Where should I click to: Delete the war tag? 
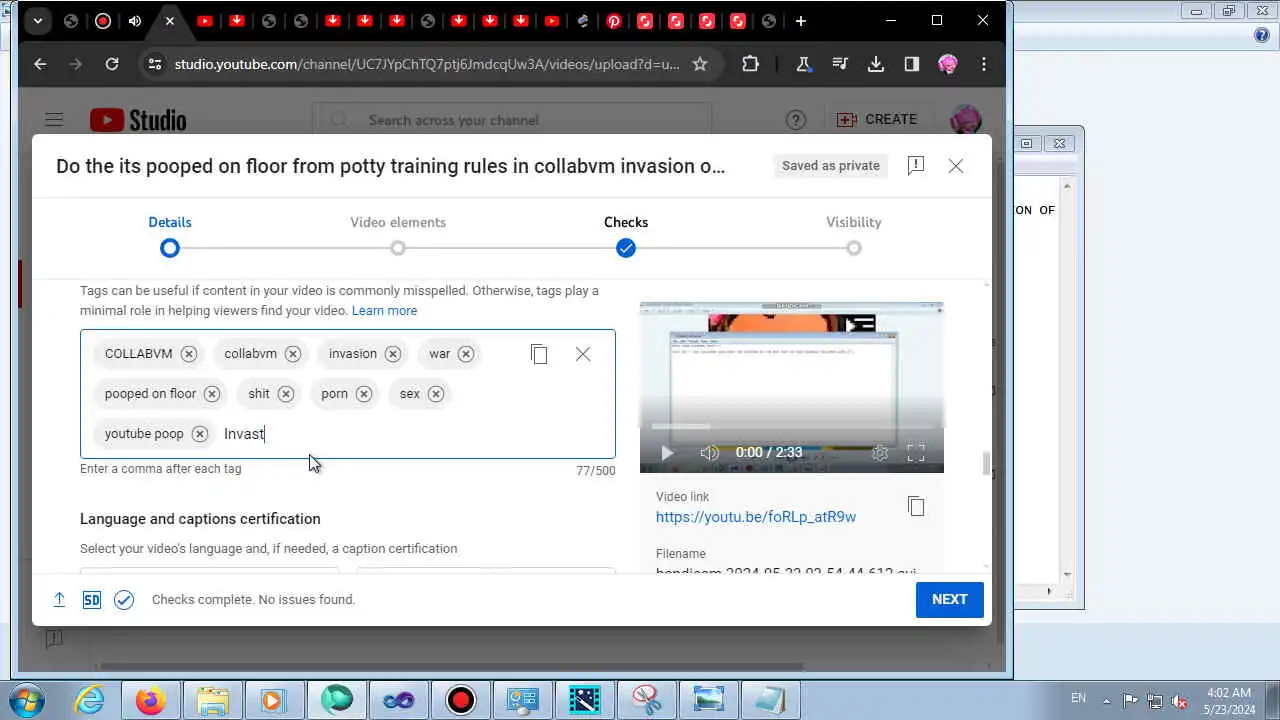pyautogui.click(x=466, y=354)
